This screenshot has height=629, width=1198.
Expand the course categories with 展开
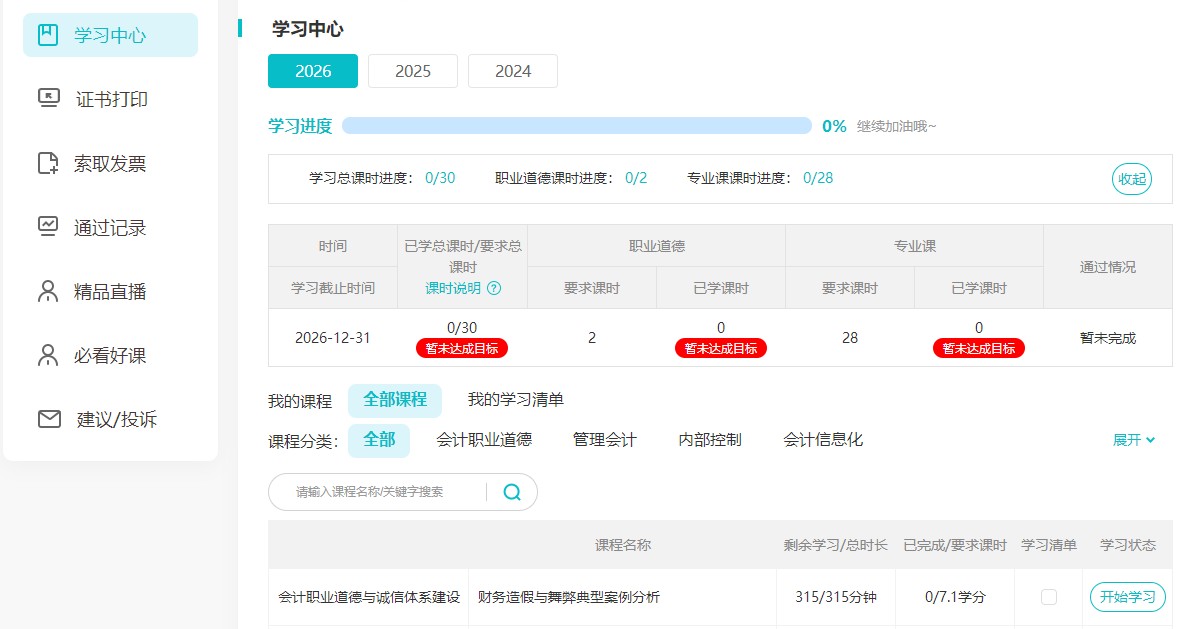(x=1134, y=440)
